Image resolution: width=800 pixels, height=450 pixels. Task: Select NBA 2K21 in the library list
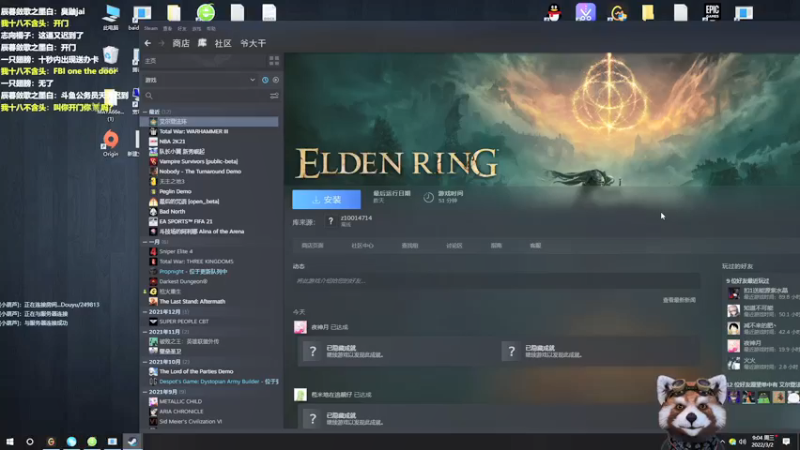172,141
